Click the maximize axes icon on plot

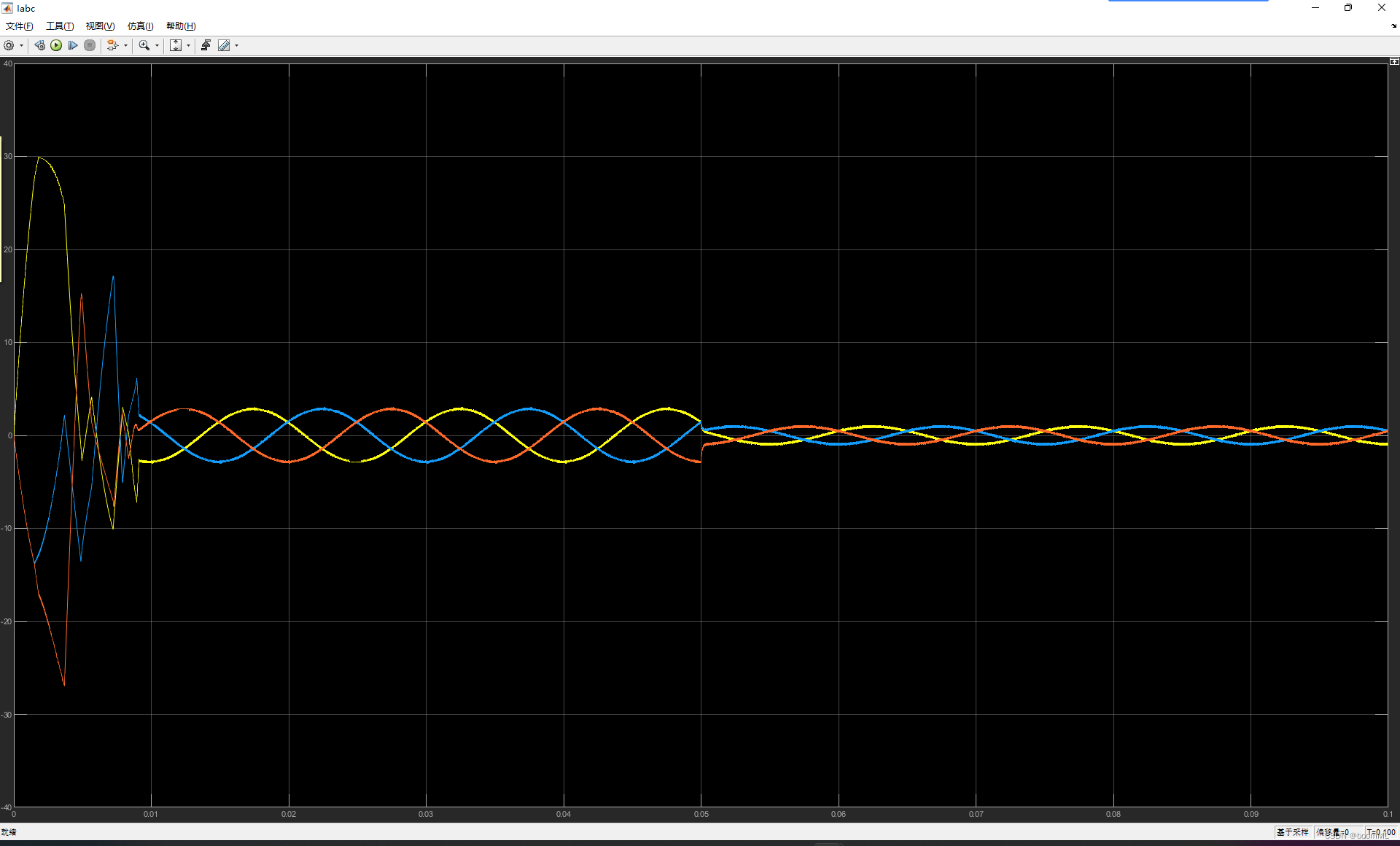(x=1393, y=62)
